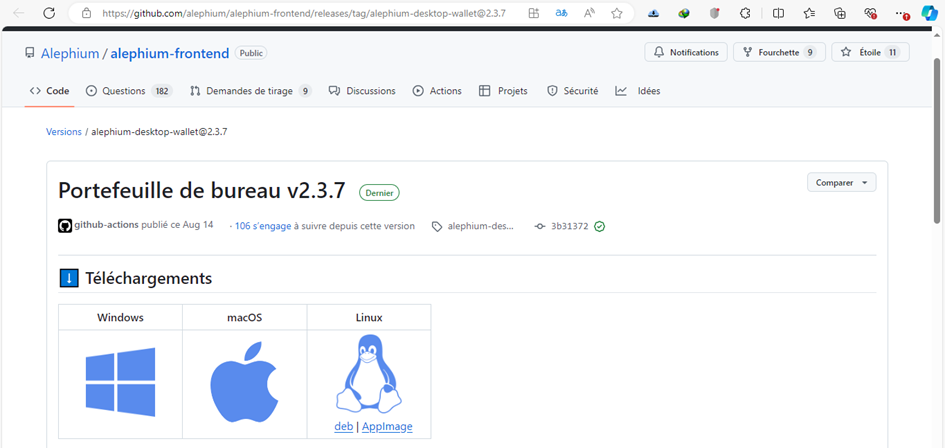Click the Portefeuille de bureau v2.3.7 title
The width and height of the screenshot is (945, 448).
tap(202, 191)
